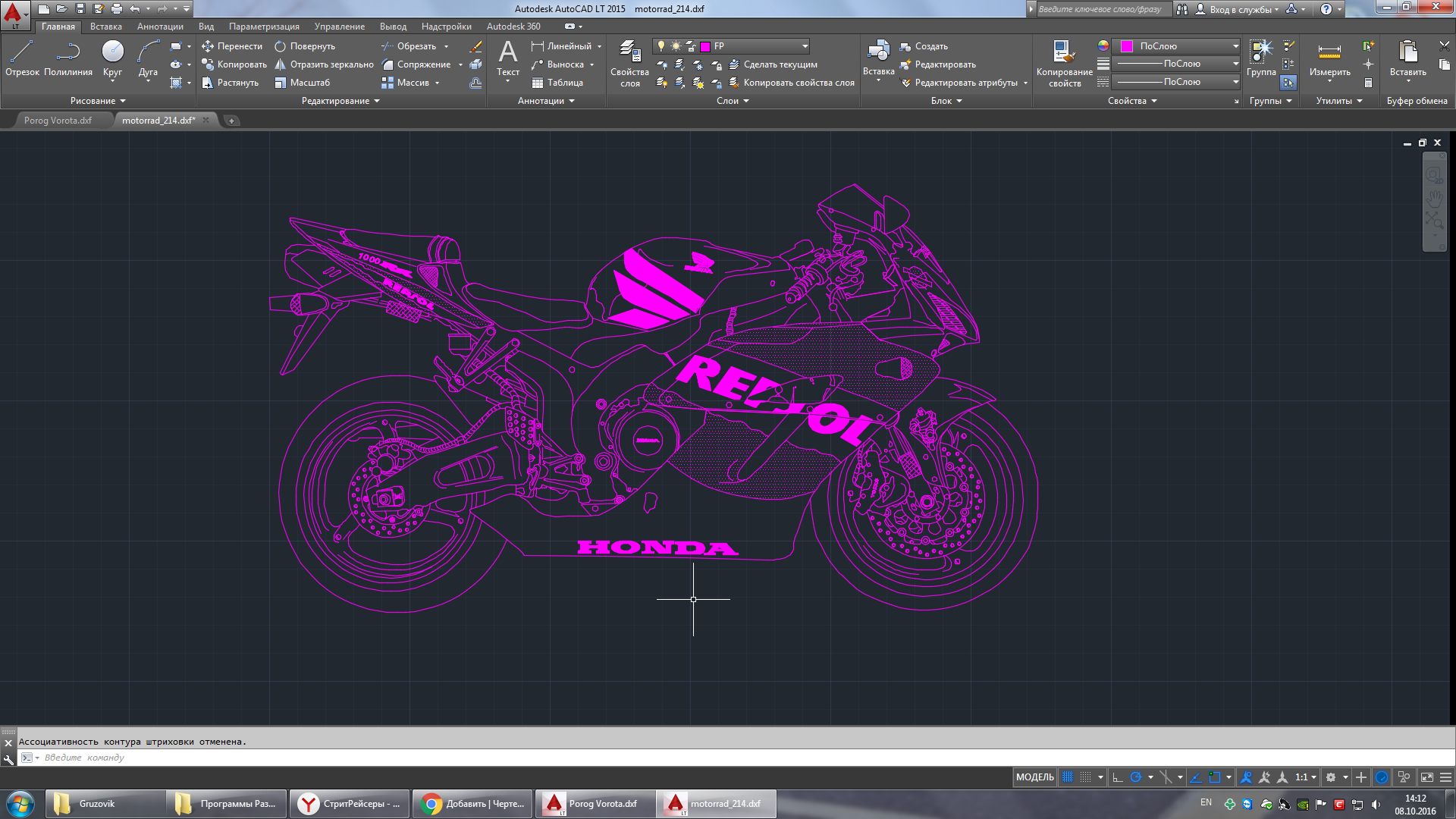This screenshot has height=819, width=1456.
Task: Choose the Повернуть rotate tool
Action: click(304, 46)
